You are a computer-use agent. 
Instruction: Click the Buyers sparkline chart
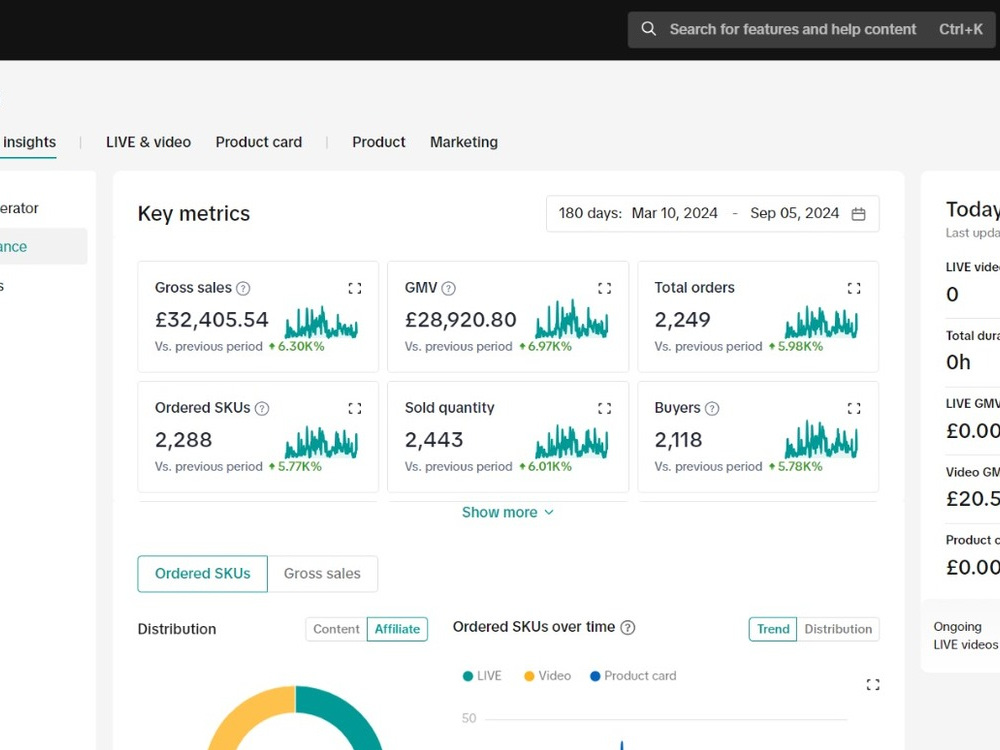point(821,439)
